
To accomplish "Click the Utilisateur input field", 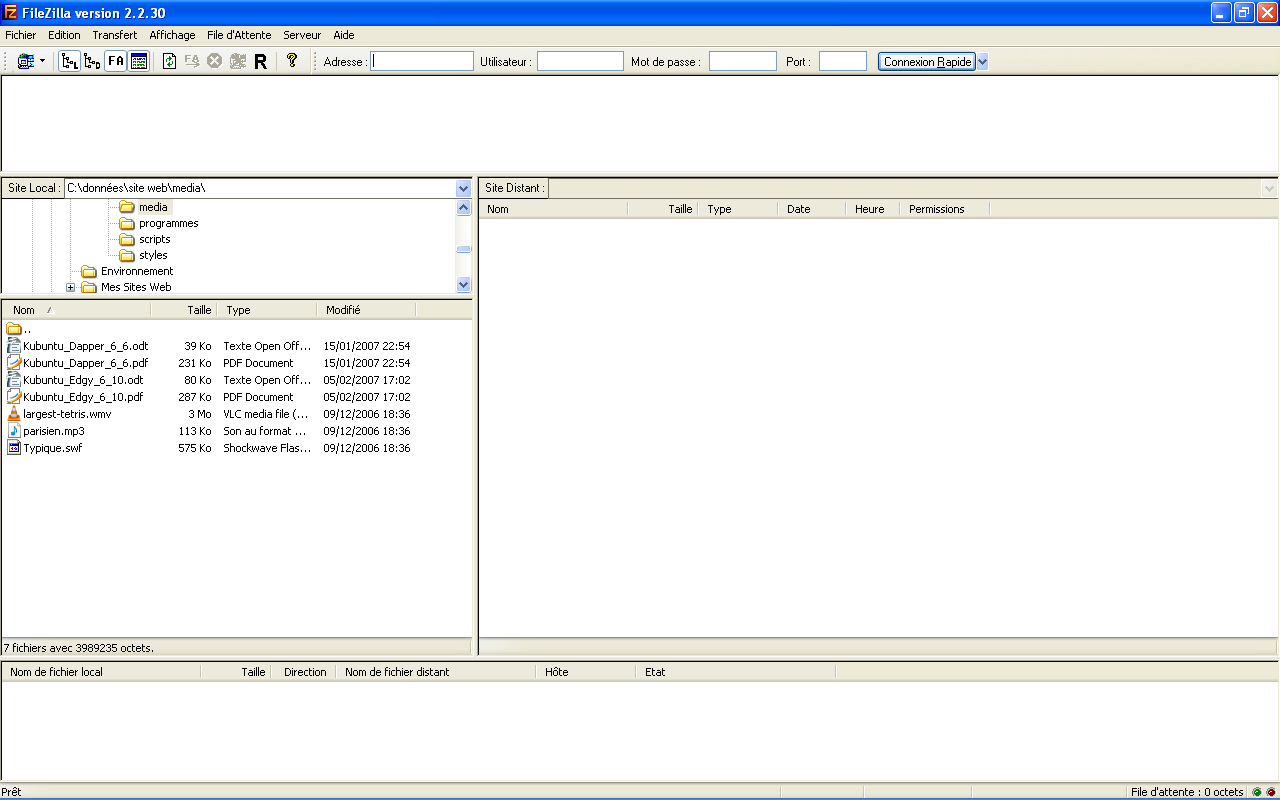I will 580,61.
